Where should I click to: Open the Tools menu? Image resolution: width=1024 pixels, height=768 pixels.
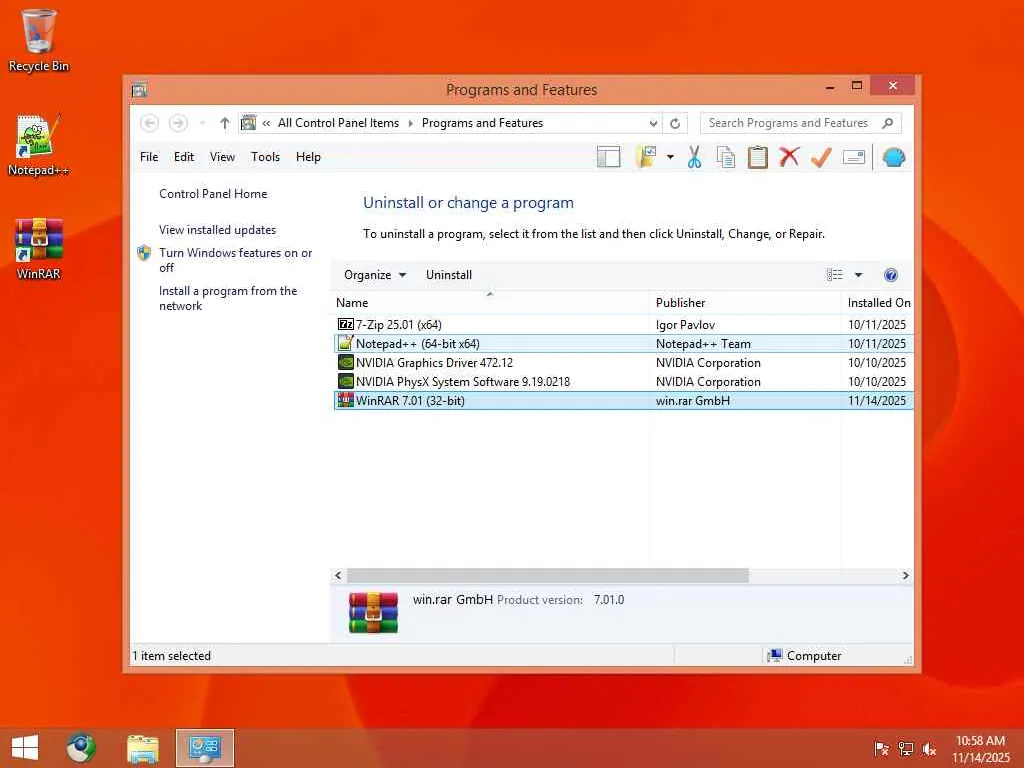point(265,157)
